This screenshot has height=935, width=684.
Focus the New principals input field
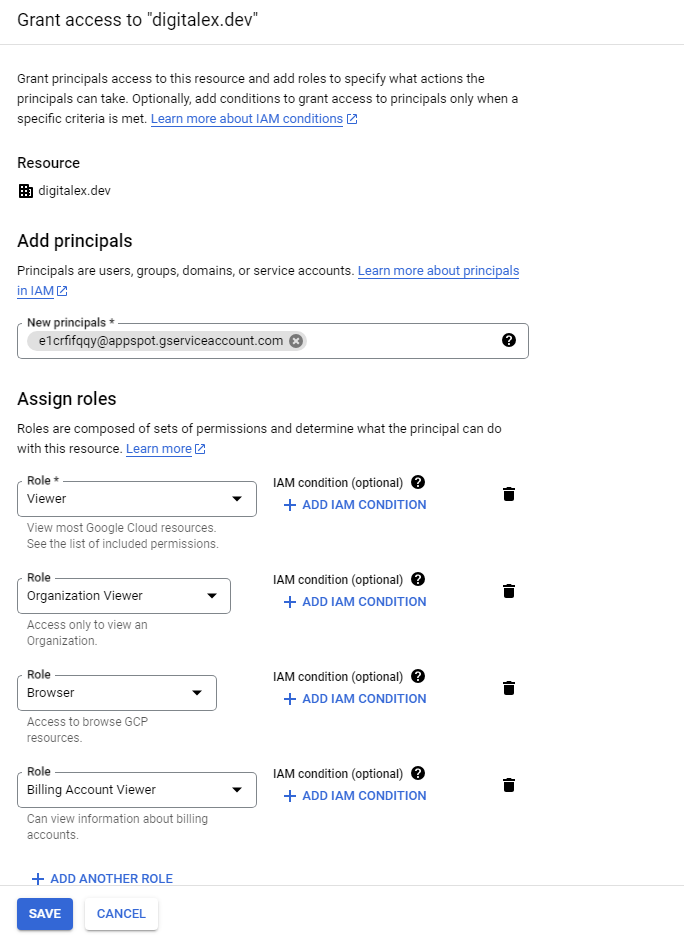[x=400, y=341]
